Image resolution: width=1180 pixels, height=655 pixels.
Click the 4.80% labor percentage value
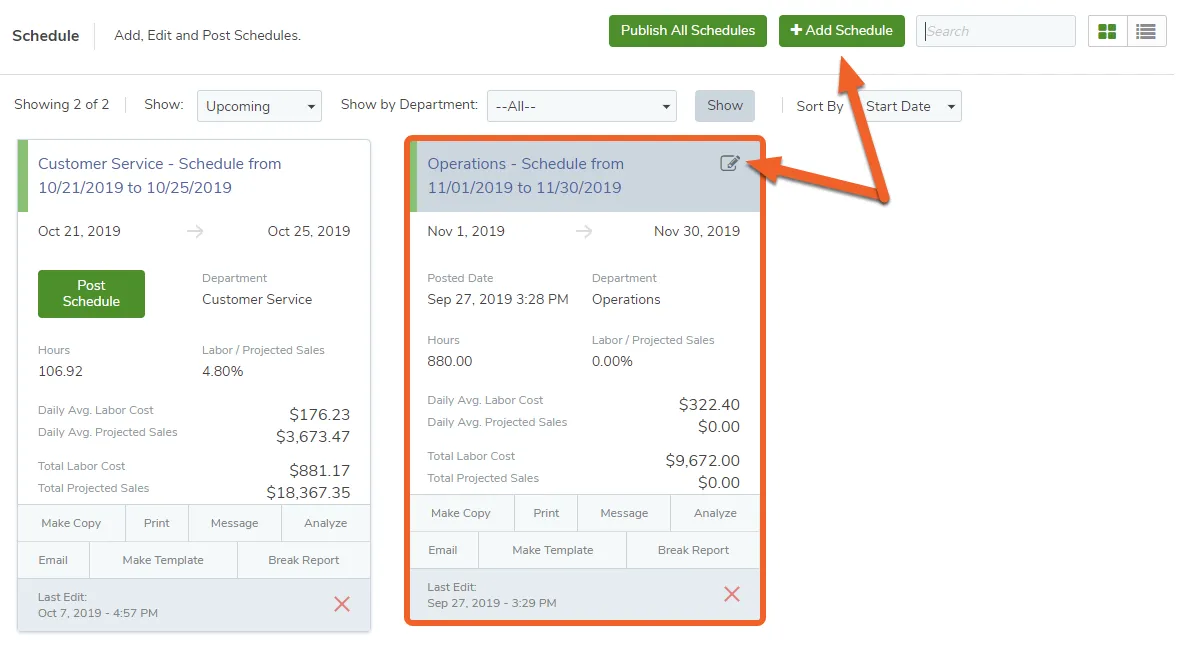pyautogui.click(x=223, y=371)
